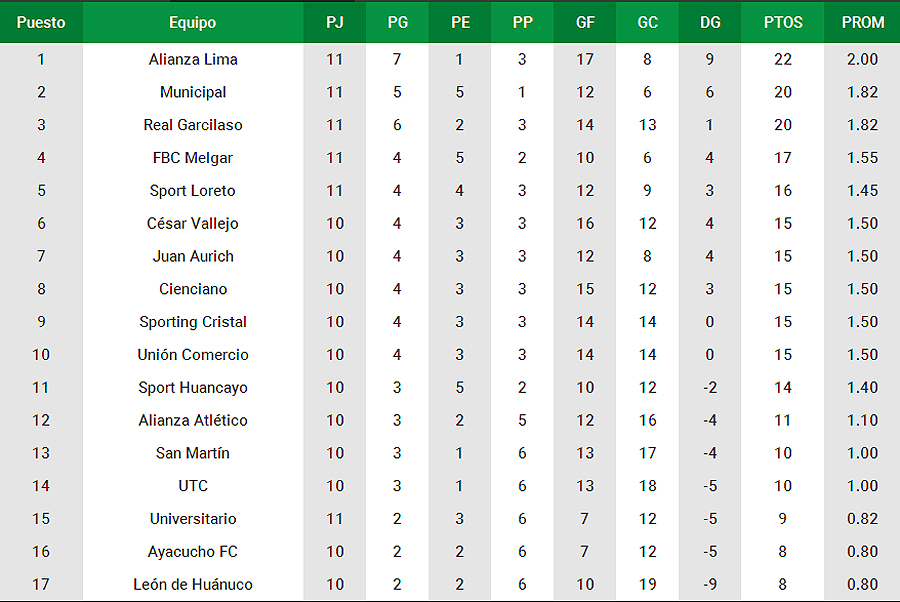Select UTC team name
The image size is (900, 602).
(193, 486)
